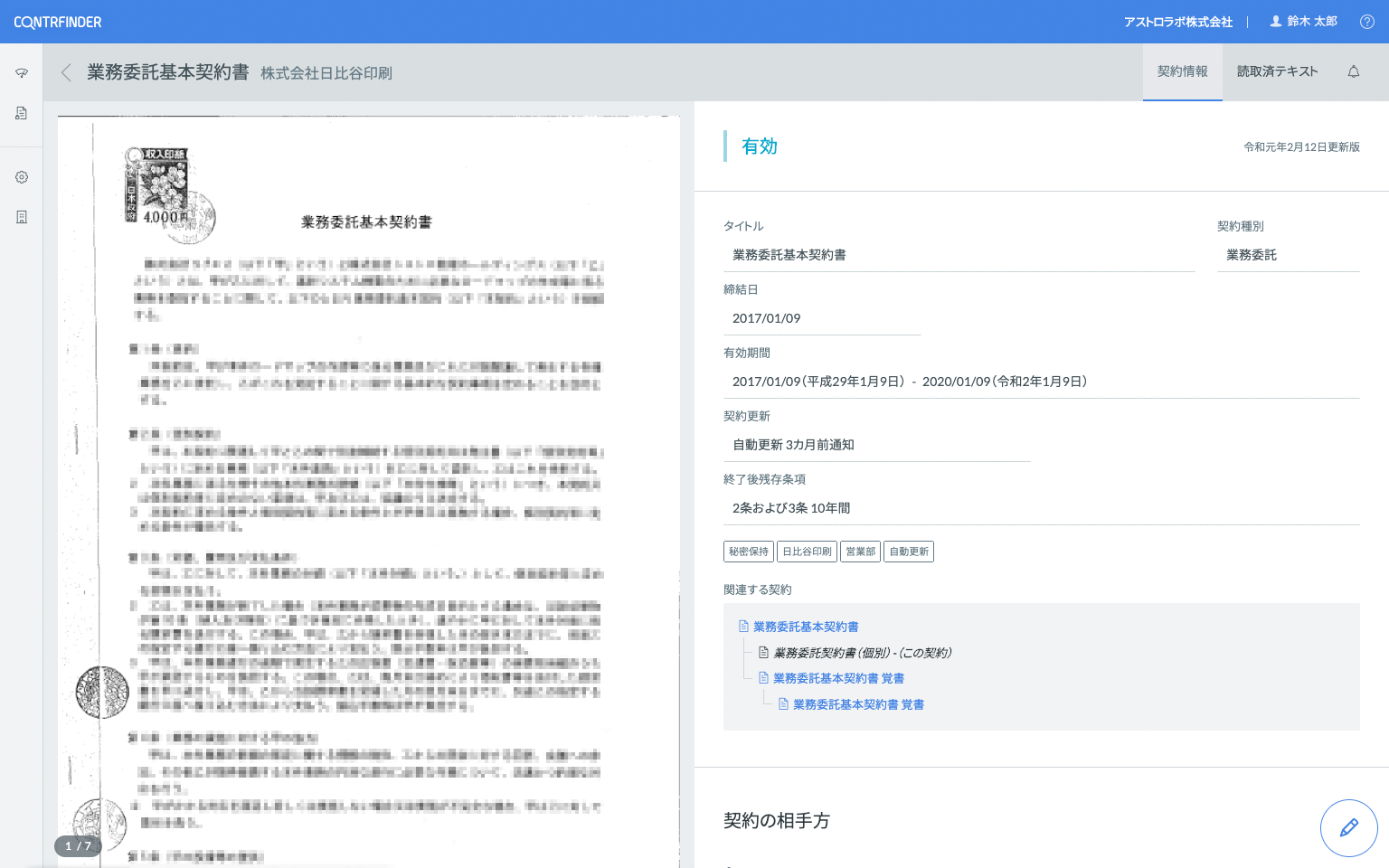
Task: Open the dashboard gauge icon in sidebar
Action: coord(22,73)
